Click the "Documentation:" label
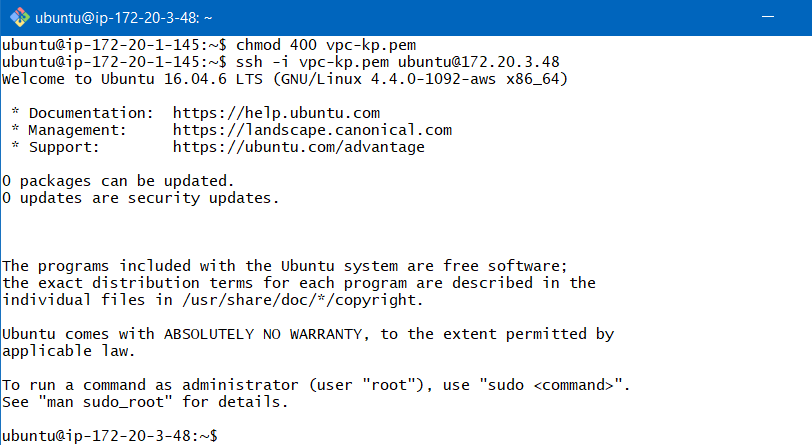 click(x=91, y=113)
